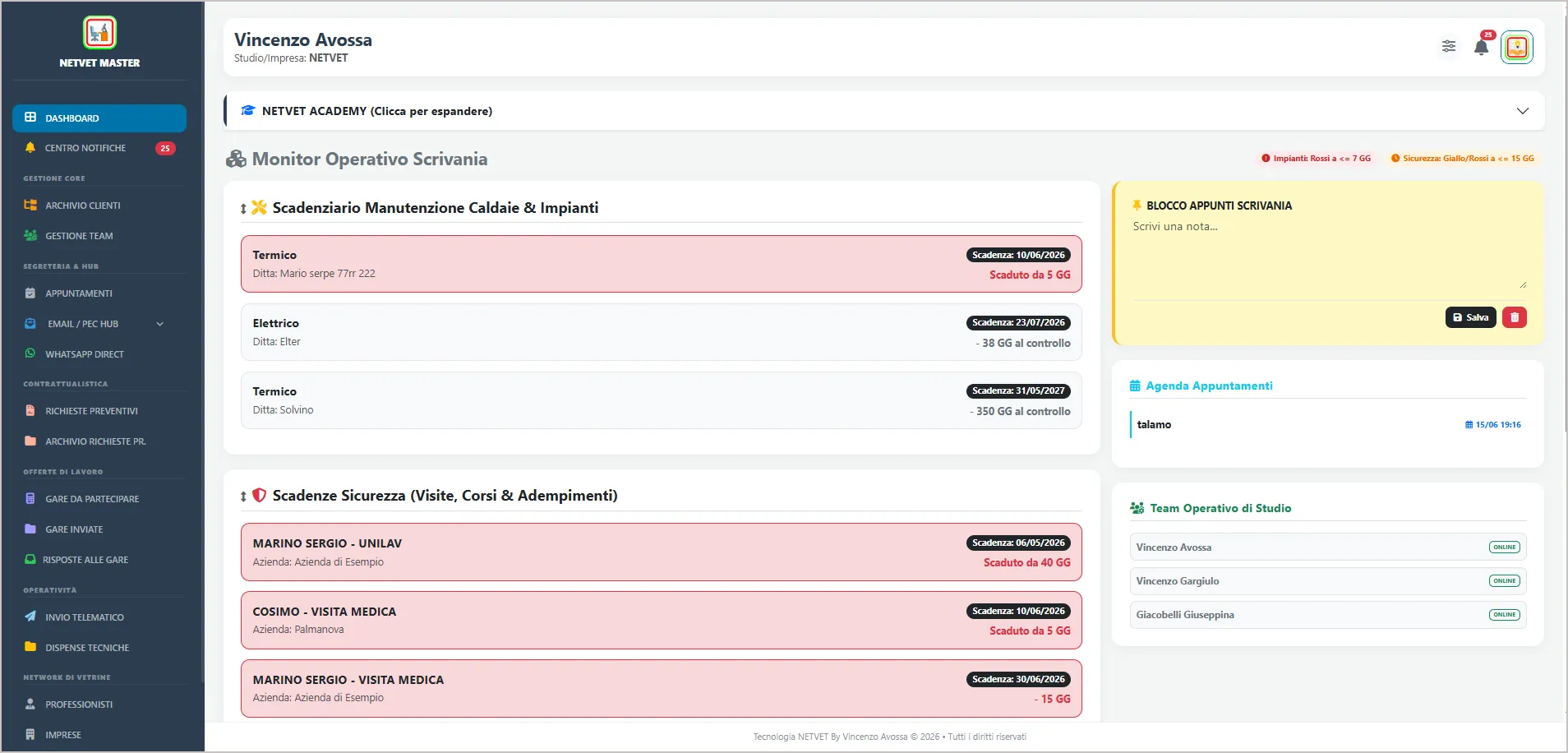
Task: Click team member Vincenzo Gargiulo
Action: (x=1328, y=581)
